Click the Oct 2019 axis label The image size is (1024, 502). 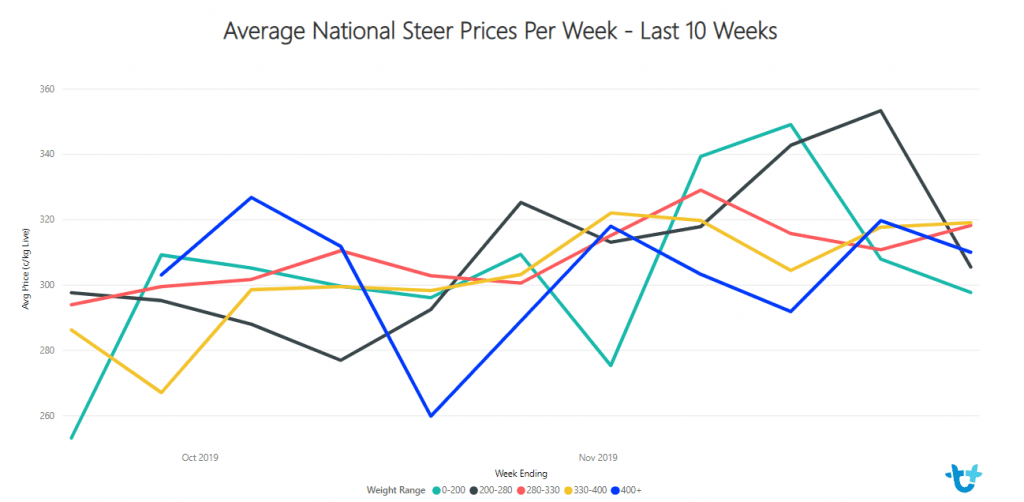pos(200,458)
